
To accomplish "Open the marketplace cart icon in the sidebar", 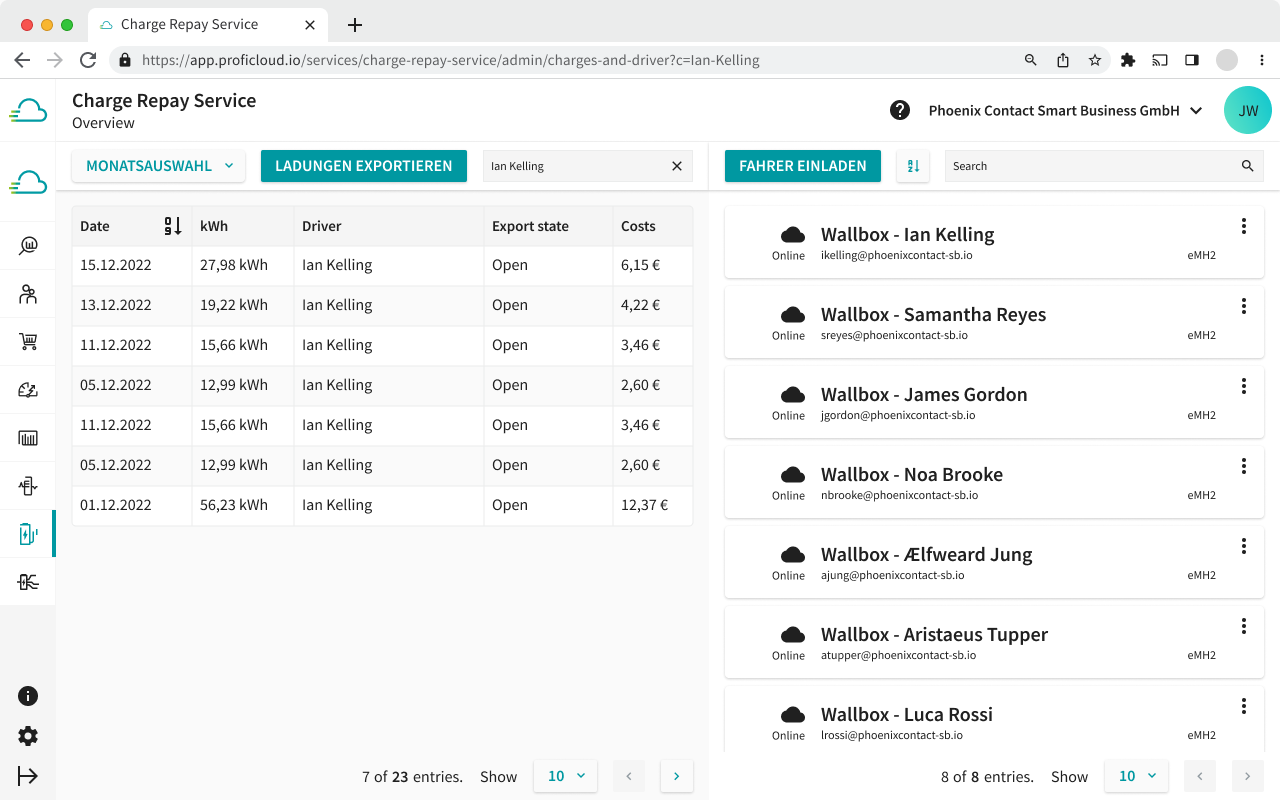I will pyautogui.click(x=28, y=341).
